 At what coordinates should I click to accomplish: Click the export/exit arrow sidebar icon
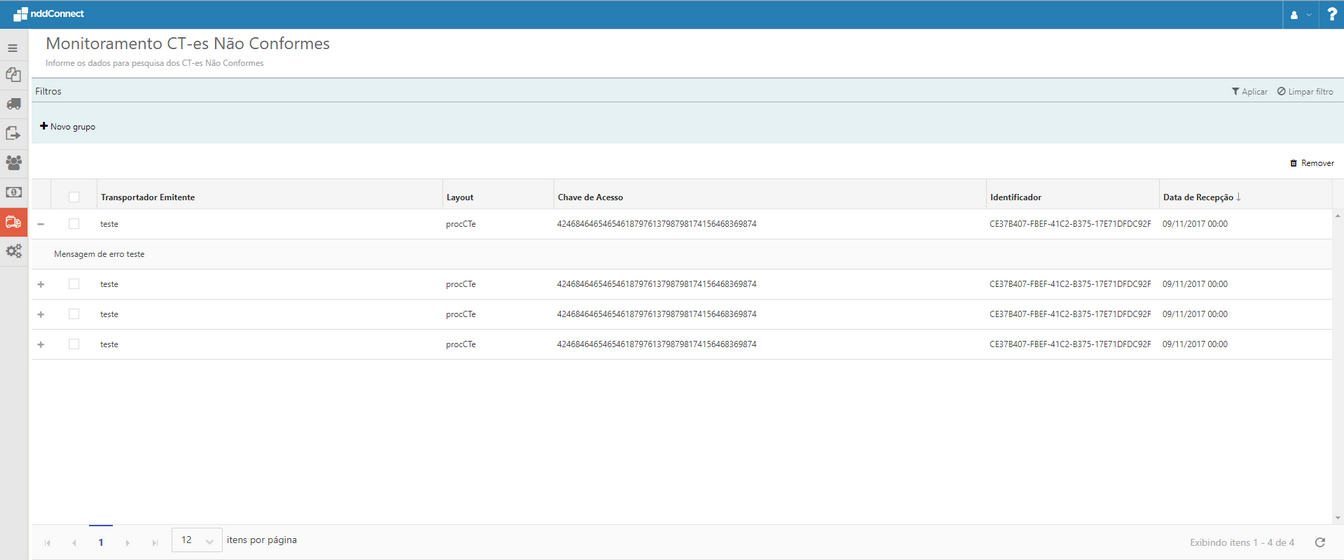13,133
